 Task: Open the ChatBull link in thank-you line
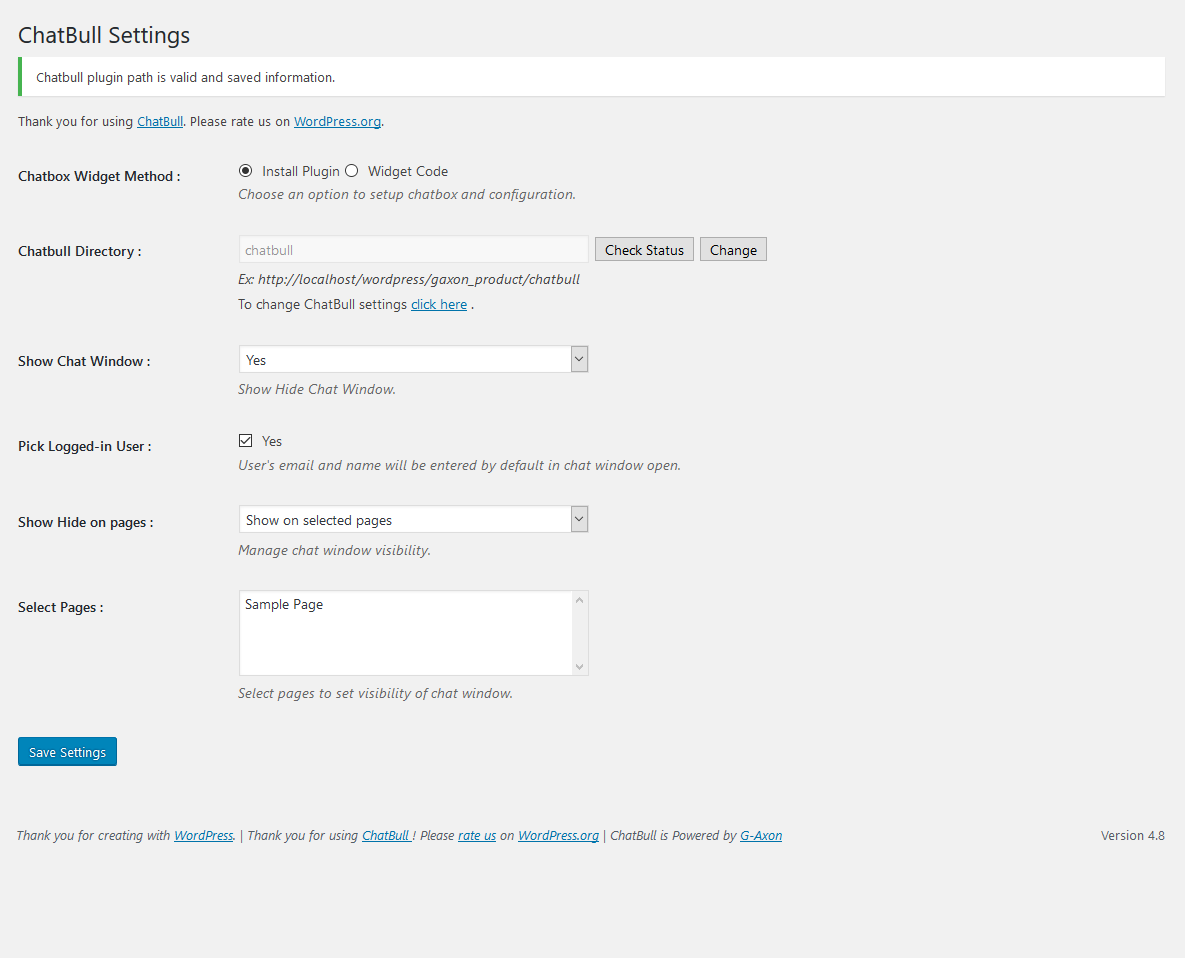(x=160, y=122)
